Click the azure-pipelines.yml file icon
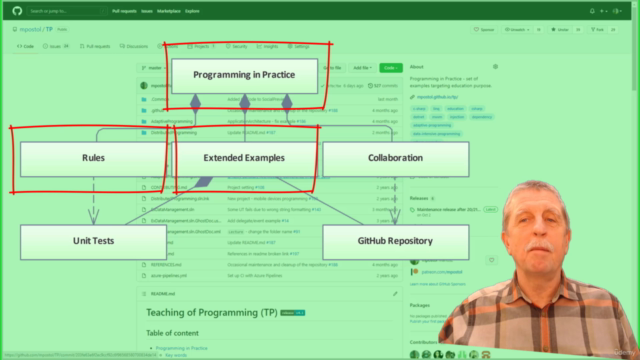 [144, 276]
